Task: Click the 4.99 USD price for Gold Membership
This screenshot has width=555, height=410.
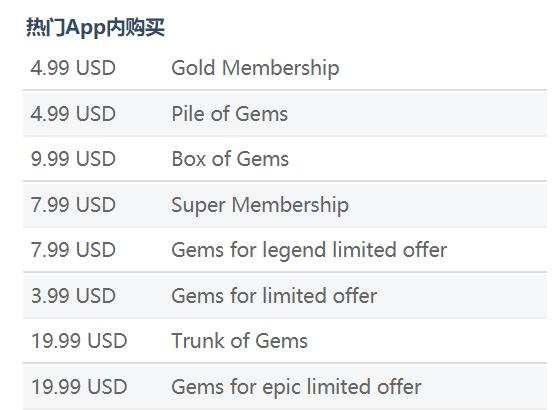Action: point(73,68)
